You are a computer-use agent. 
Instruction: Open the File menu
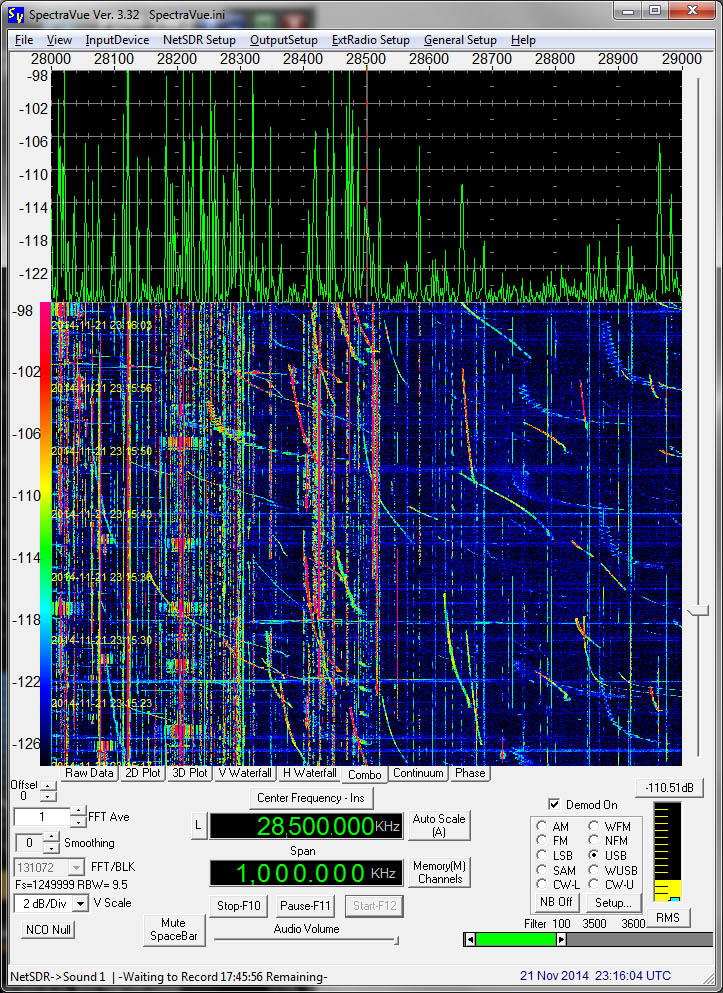click(x=24, y=40)
